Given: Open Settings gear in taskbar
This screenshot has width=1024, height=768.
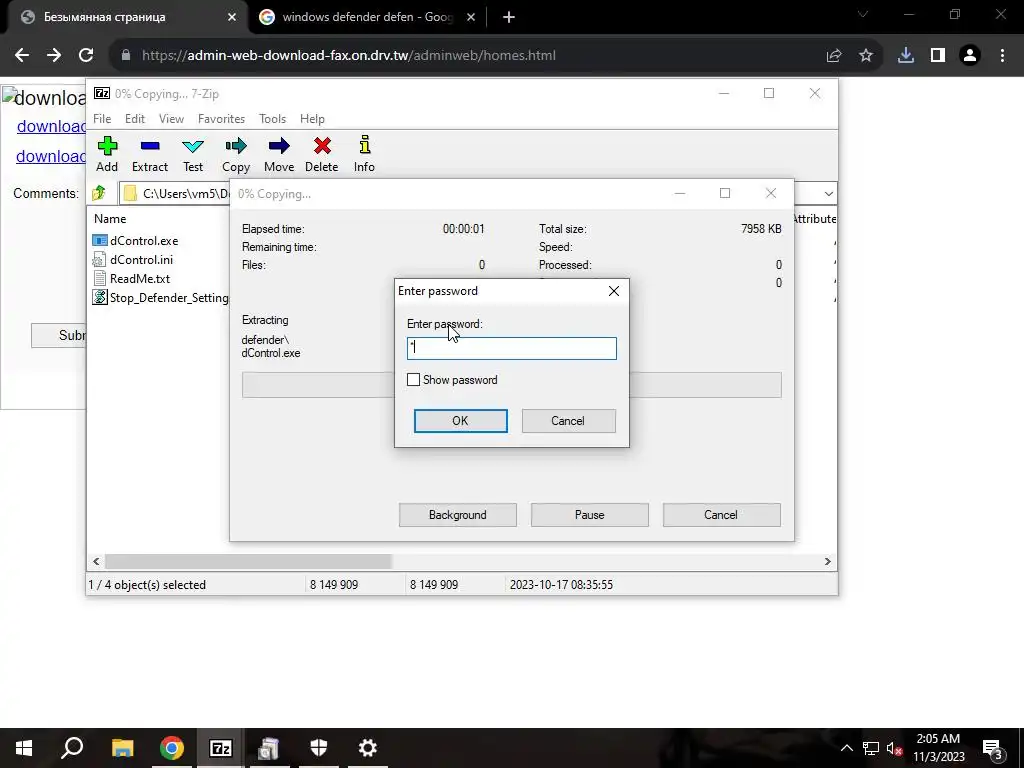Looking at the screenshot, I should pos(368,748).
